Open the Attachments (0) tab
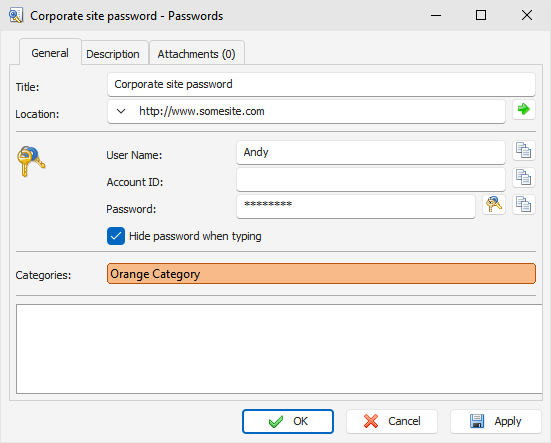Screen dimensions: 551x443 click(x=196, y=54)
